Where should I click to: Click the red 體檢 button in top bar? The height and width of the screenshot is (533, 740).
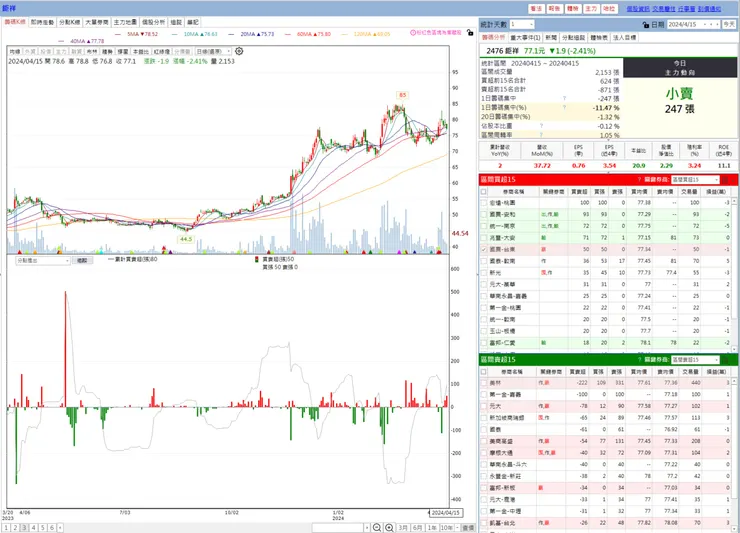pos(572,9)
